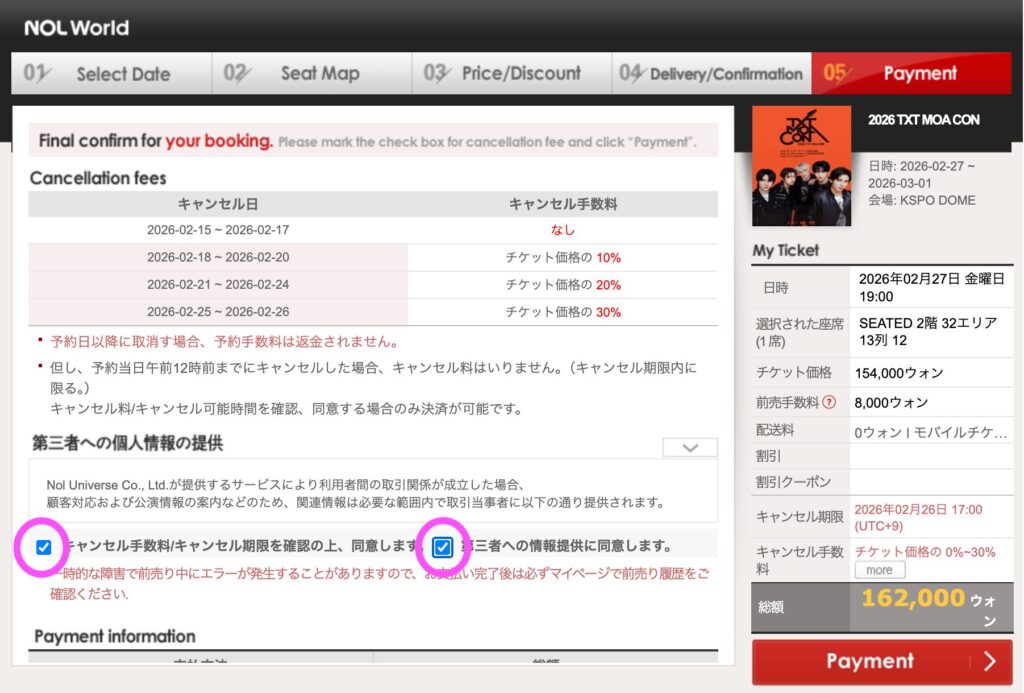Click the 30% cancellation fee row
The image size is (1024, 693).
[372, 312]
